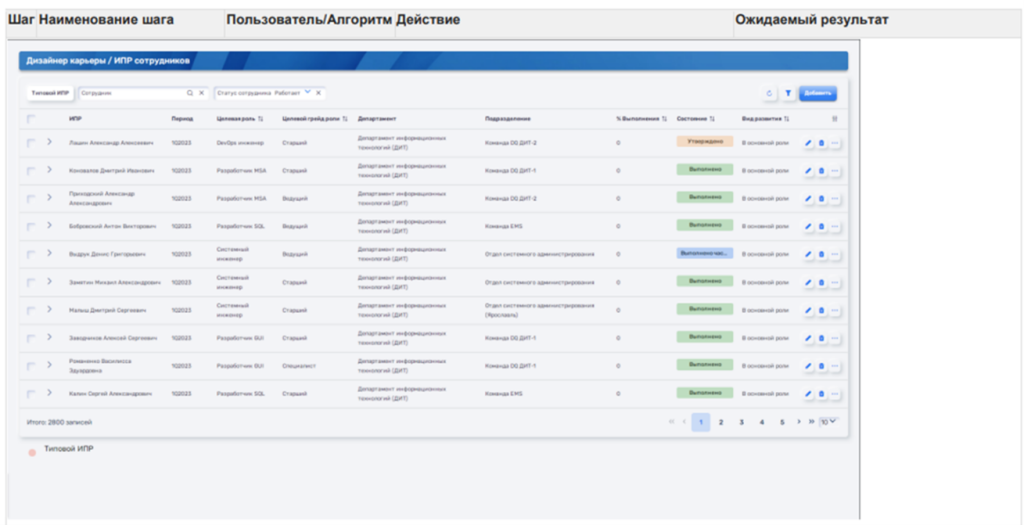Go to page 3 in pagination
The height and width of the screenshot is (525, 1024).
pyautogui.click(x=741, y=422)
